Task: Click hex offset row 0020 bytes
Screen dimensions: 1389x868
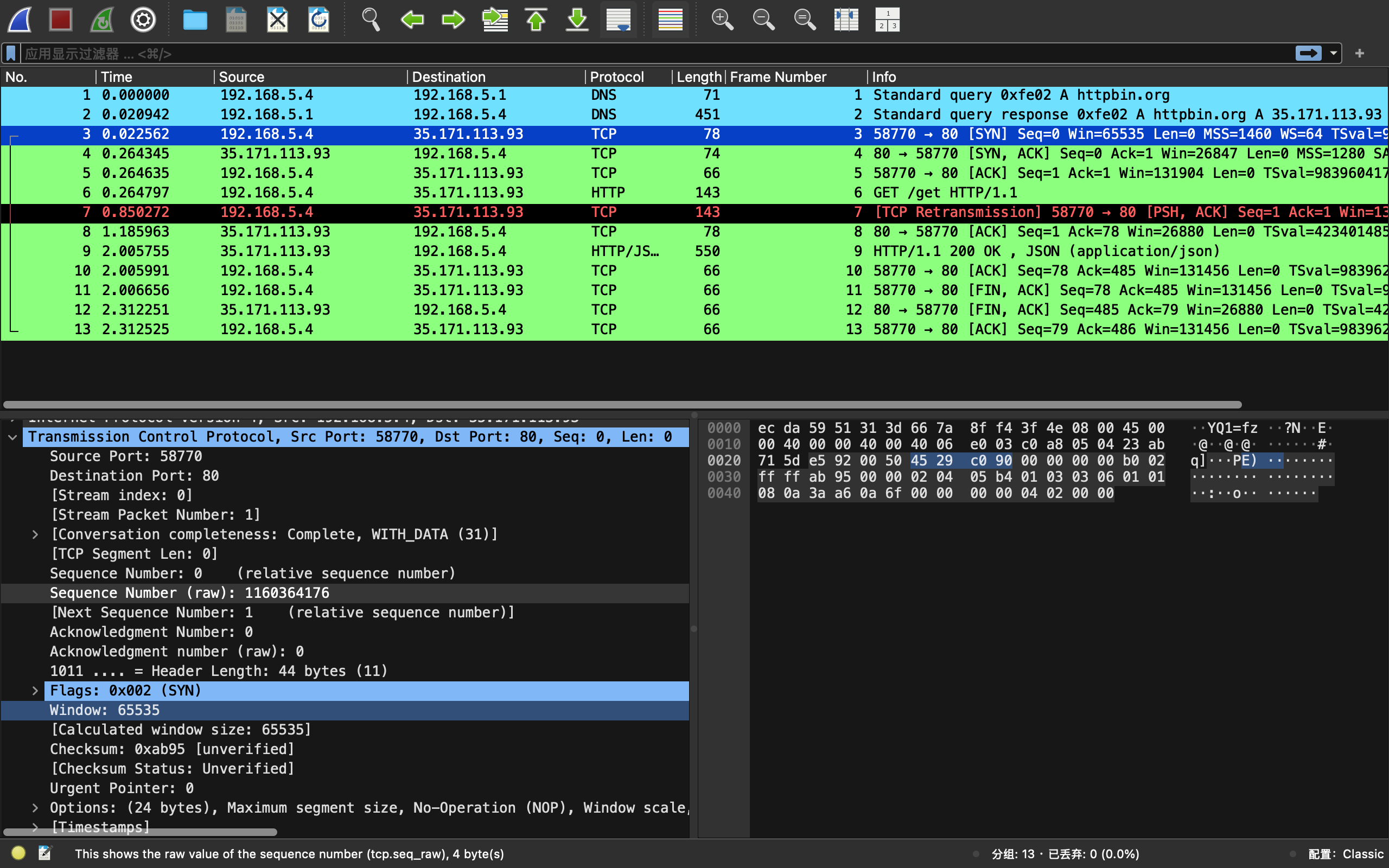Action: [x=961, y=461]
